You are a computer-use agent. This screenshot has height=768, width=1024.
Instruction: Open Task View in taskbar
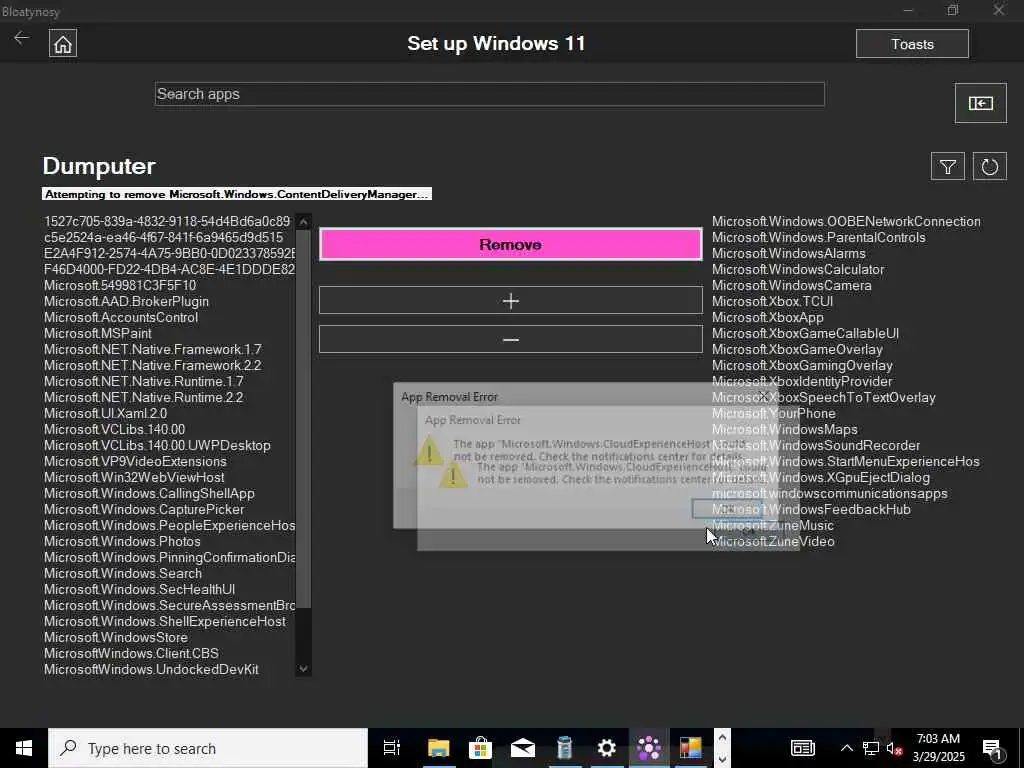[x=392, y=748]
